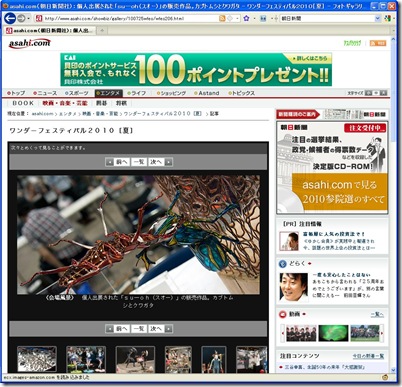Click the site favicon left of the URL
Image resolution: width=402 pixels, height=387 pixels.
(39, 19)
